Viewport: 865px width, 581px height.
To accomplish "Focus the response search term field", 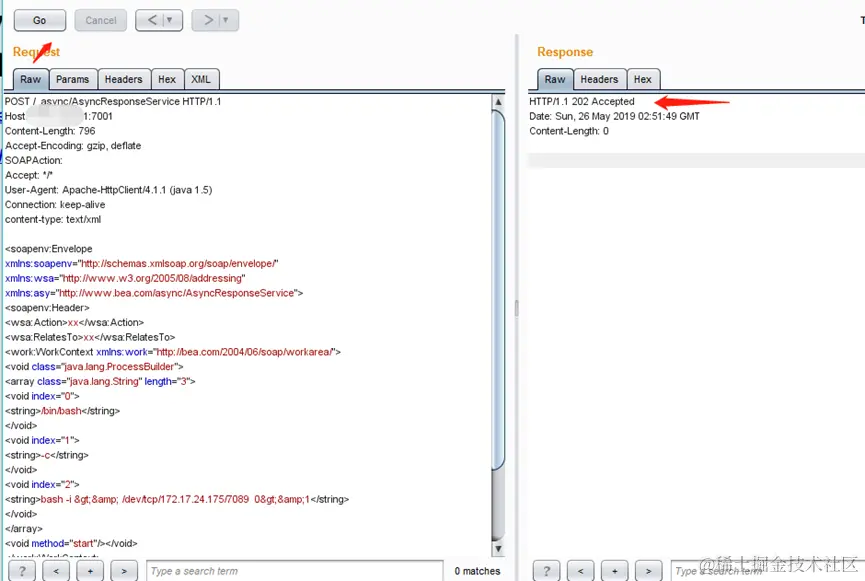I will [x=768, y=571].
